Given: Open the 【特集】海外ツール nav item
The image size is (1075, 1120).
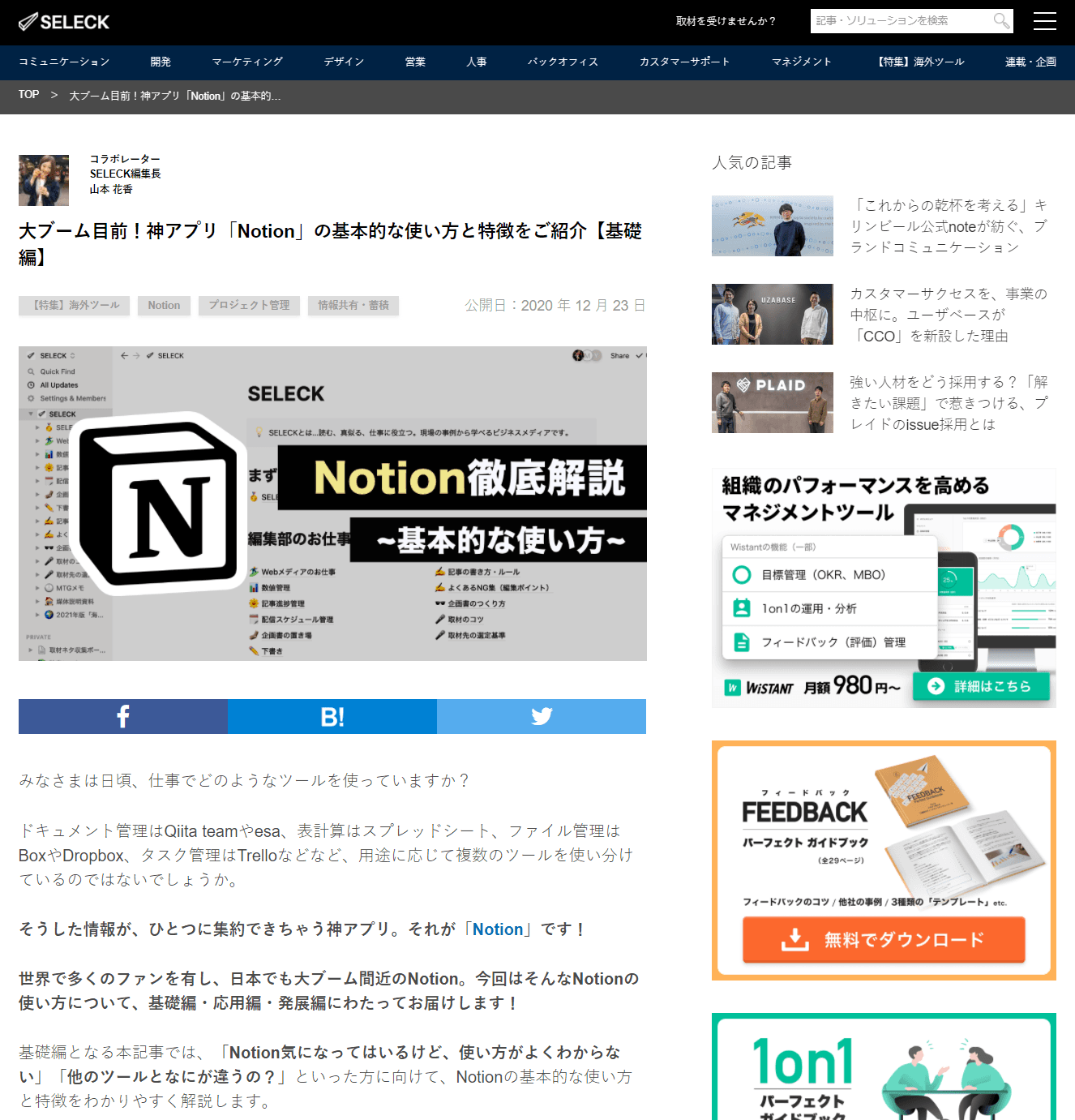Looking at the screenshot, I should [920, 62].
